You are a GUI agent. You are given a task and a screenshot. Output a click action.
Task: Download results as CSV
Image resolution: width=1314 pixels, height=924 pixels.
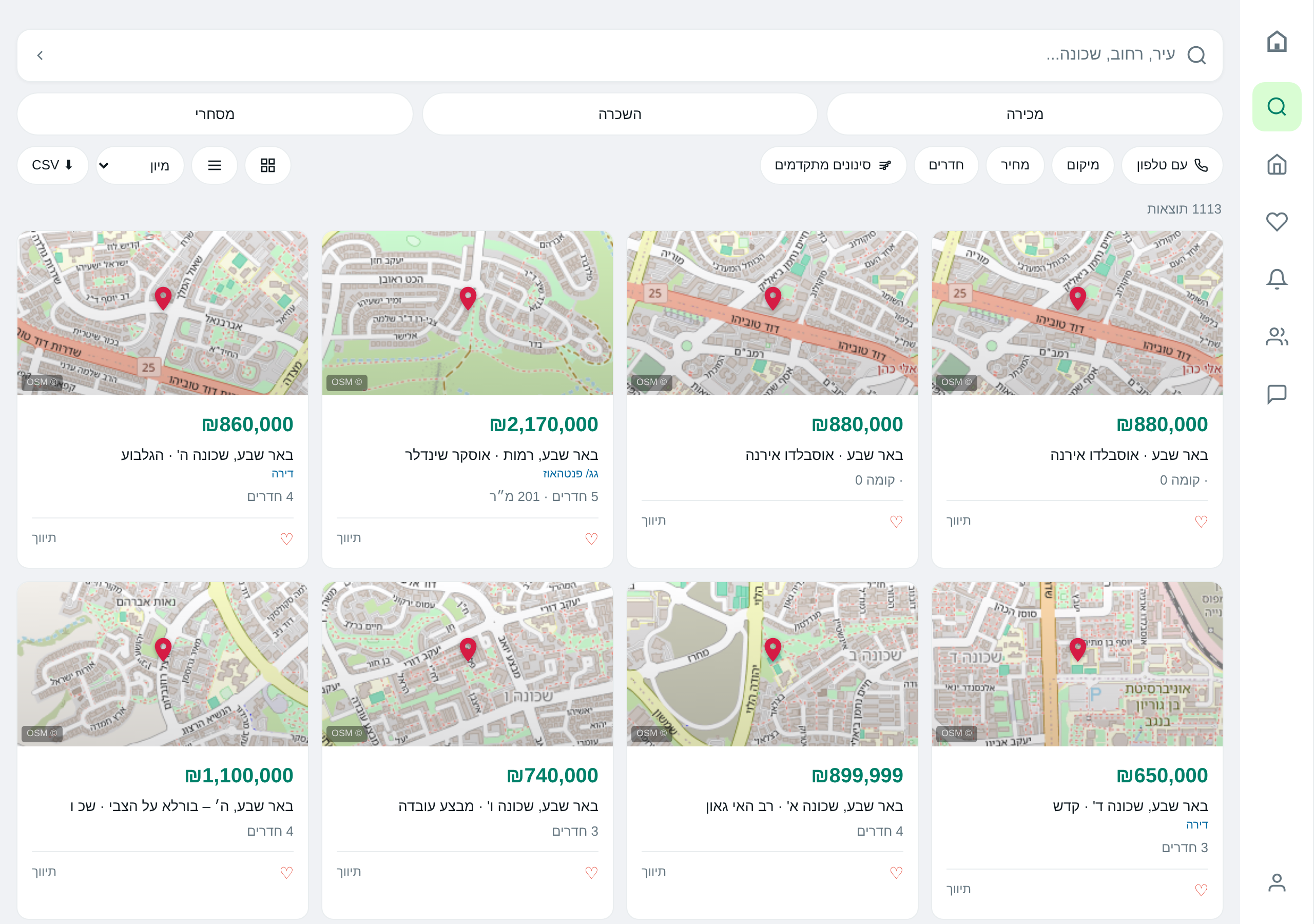(53, 165)
